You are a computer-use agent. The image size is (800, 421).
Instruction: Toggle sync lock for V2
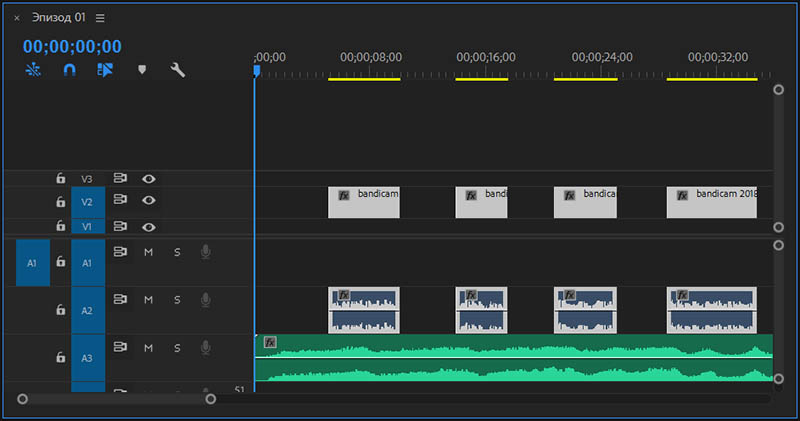point(120,199)
